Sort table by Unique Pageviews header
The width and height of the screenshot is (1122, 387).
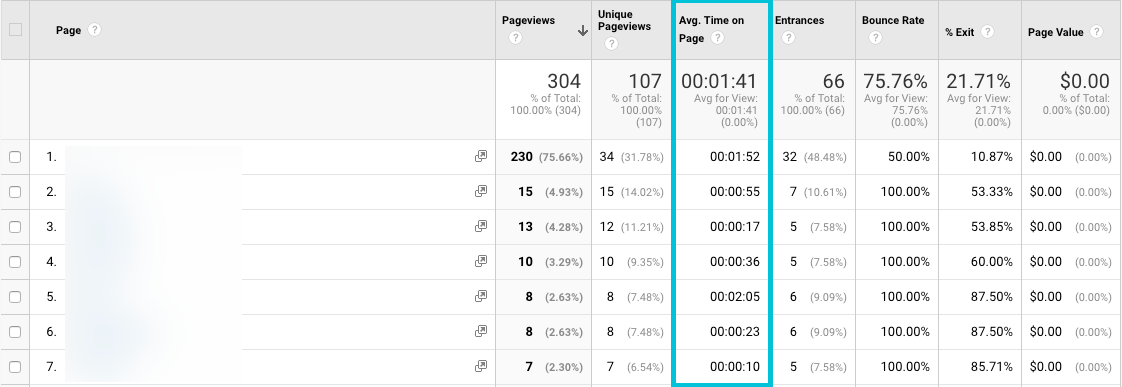[x=625, y=21]
